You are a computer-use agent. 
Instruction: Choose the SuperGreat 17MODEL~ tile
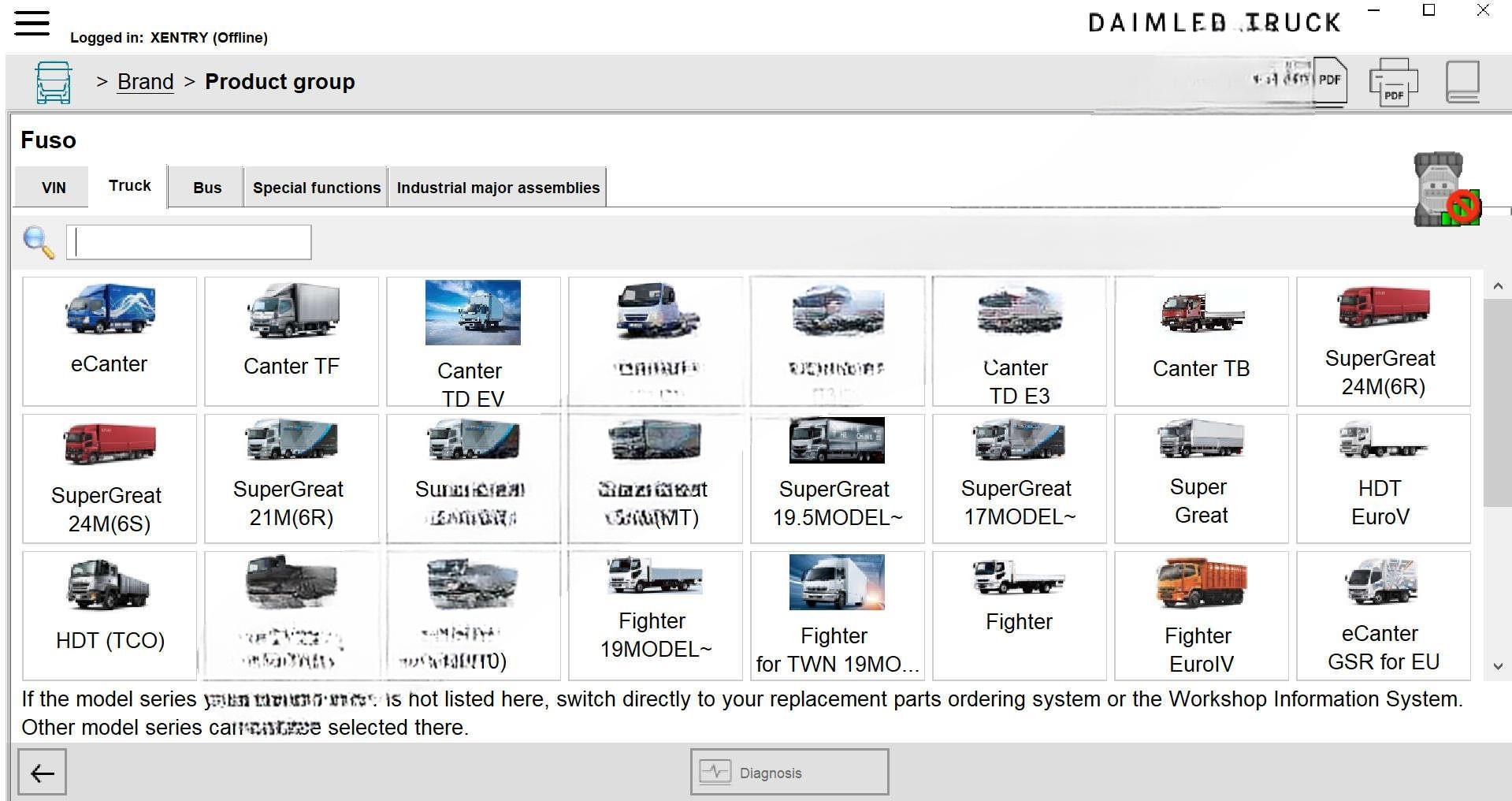[x=1020, y=479]
